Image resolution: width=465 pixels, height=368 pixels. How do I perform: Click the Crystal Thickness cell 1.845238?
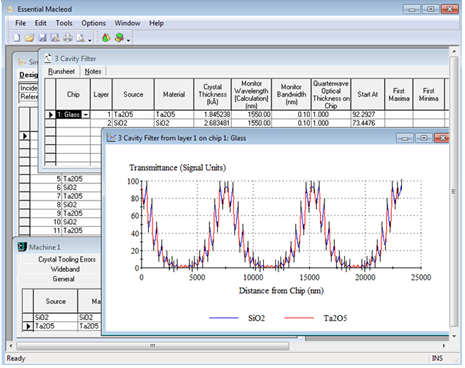tap(212, 115)
